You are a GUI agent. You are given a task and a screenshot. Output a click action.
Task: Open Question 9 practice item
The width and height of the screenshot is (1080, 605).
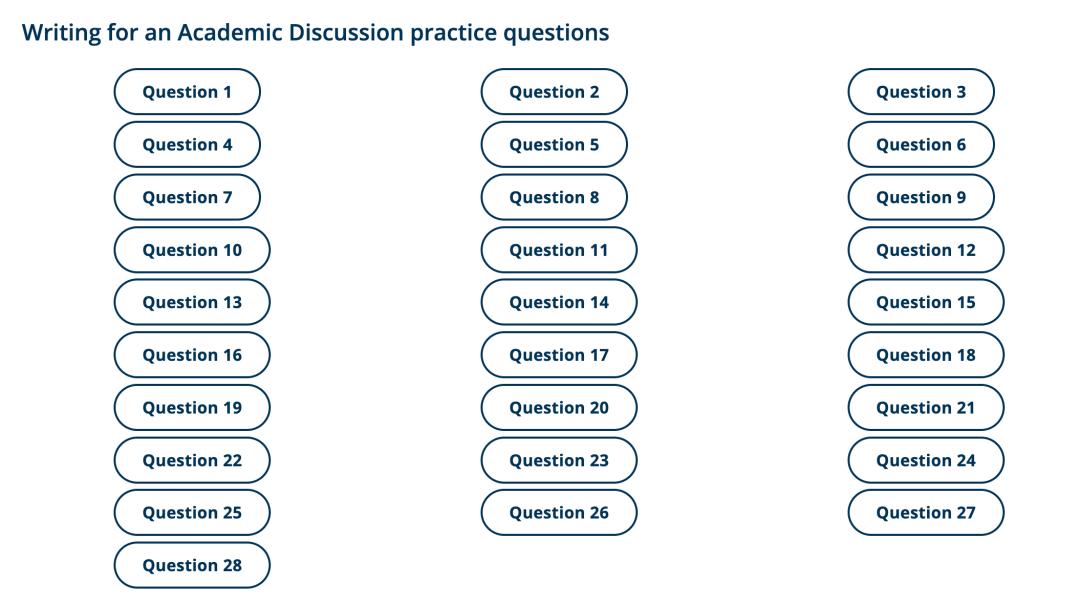click(921, 197)
